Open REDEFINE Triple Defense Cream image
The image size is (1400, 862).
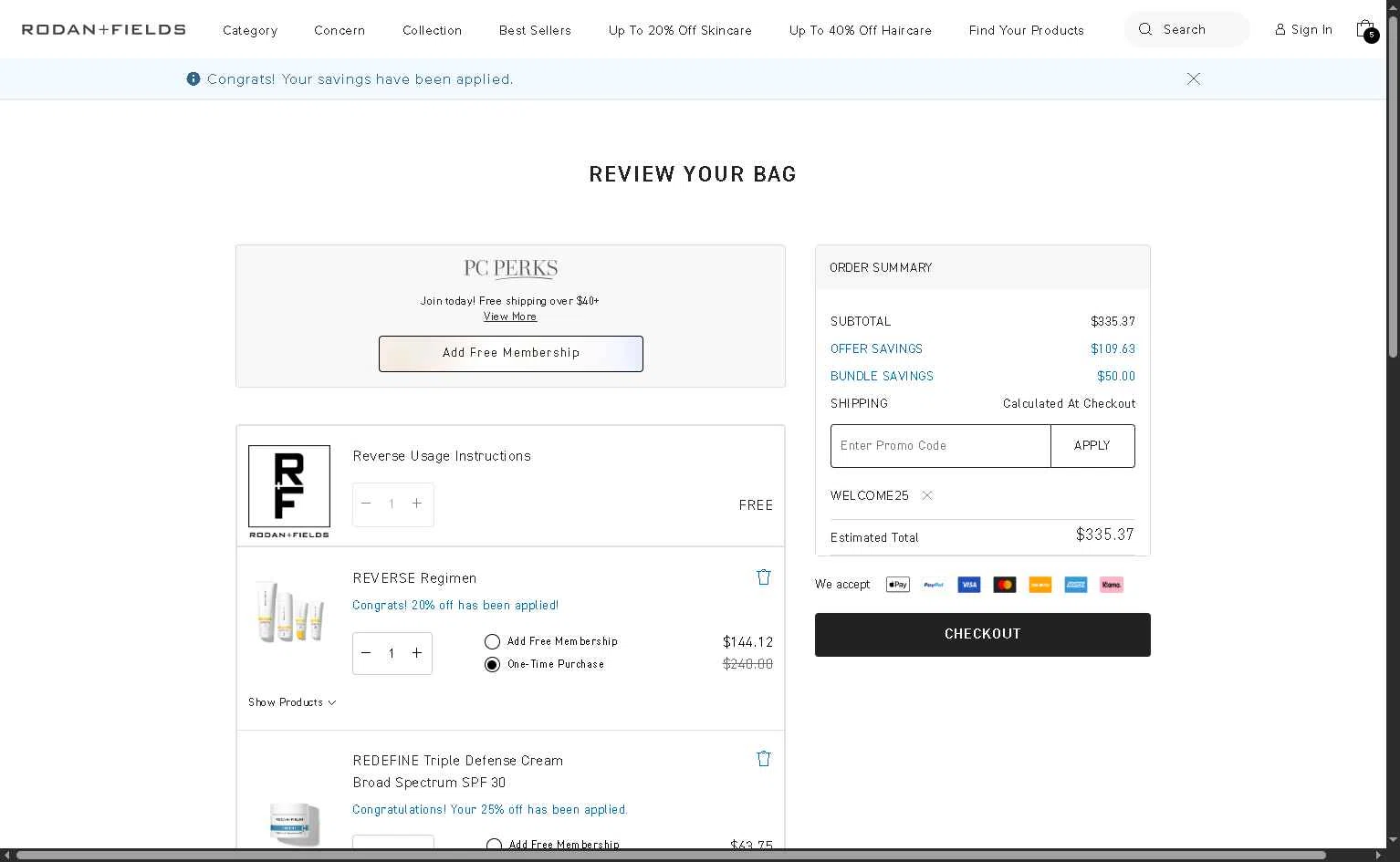coord(294,823)
